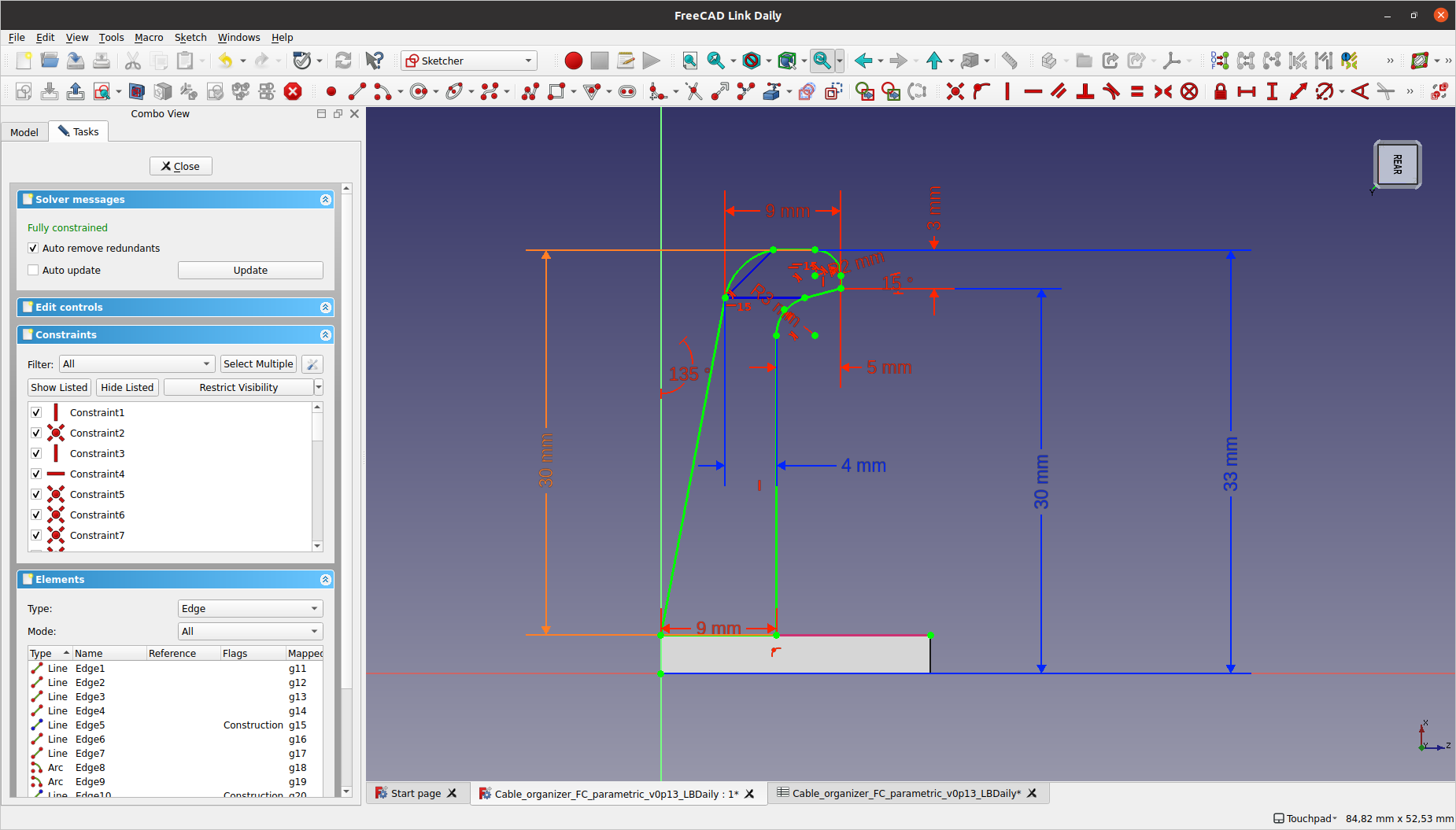Select the Edge5 construction line entry
Viewport: 1456px width, 830px height.
[90, 725]
